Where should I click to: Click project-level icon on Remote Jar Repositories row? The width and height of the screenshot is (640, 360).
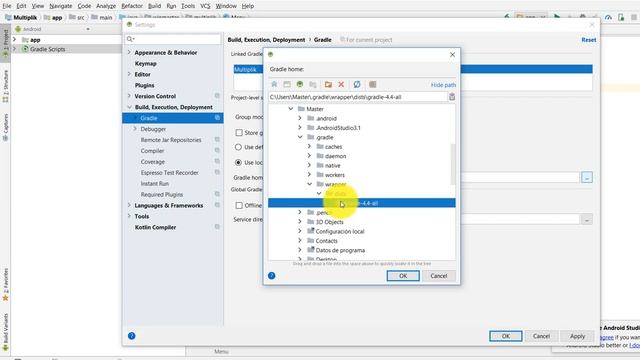pos(217,140)
